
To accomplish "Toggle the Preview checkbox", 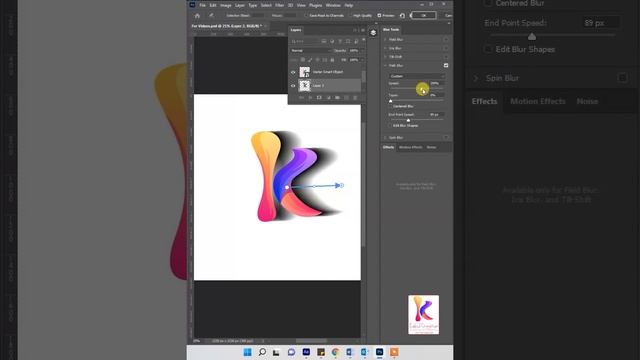I will pos(379,16).
